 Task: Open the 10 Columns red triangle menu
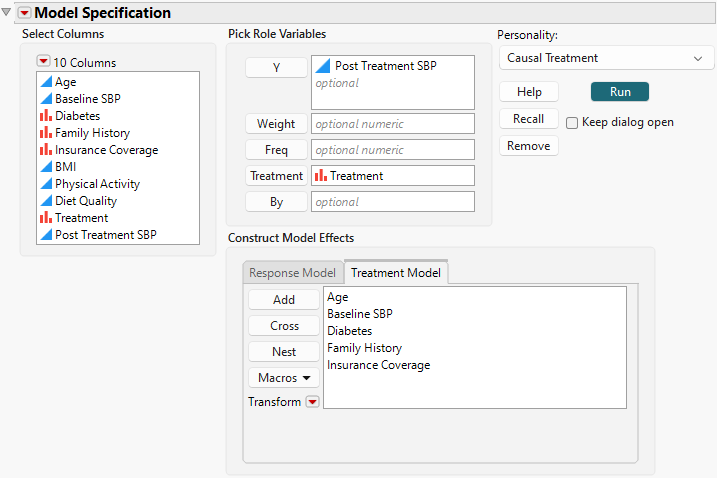pos(43,62)
